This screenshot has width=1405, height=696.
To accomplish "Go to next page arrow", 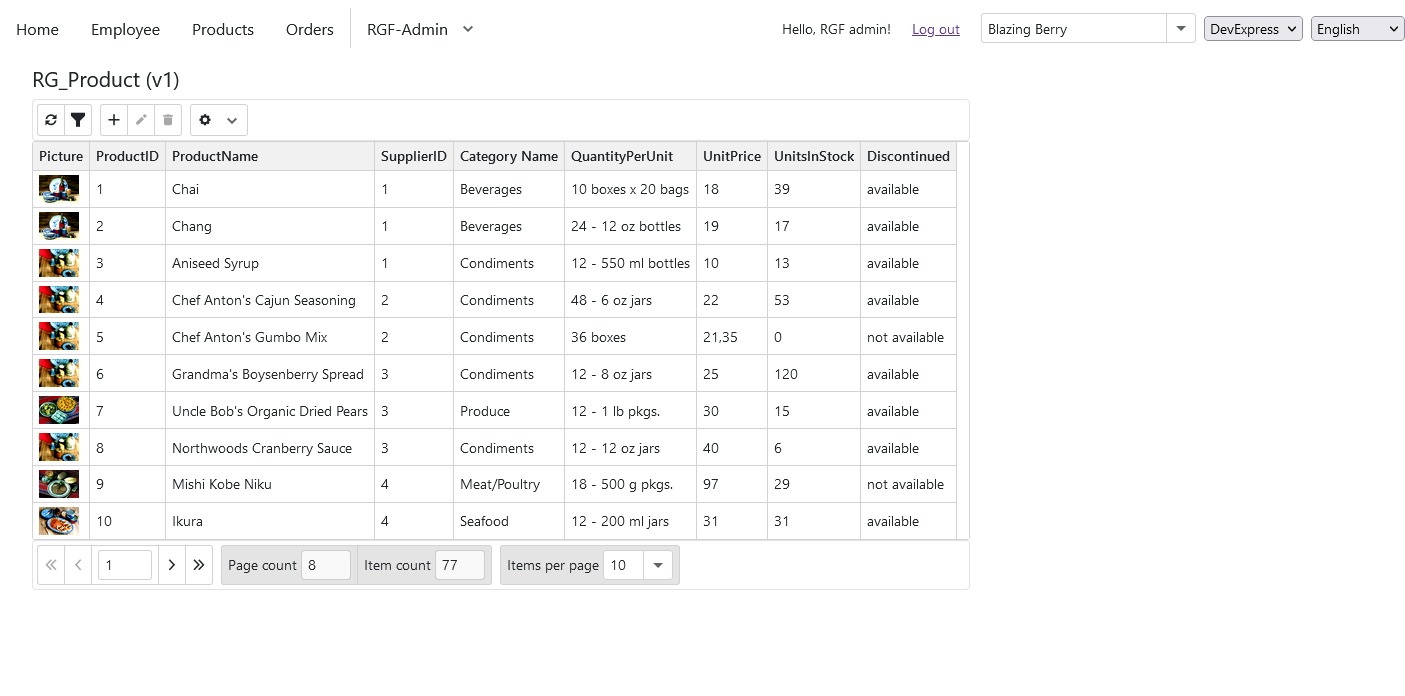I will click(x=172, y=565).
